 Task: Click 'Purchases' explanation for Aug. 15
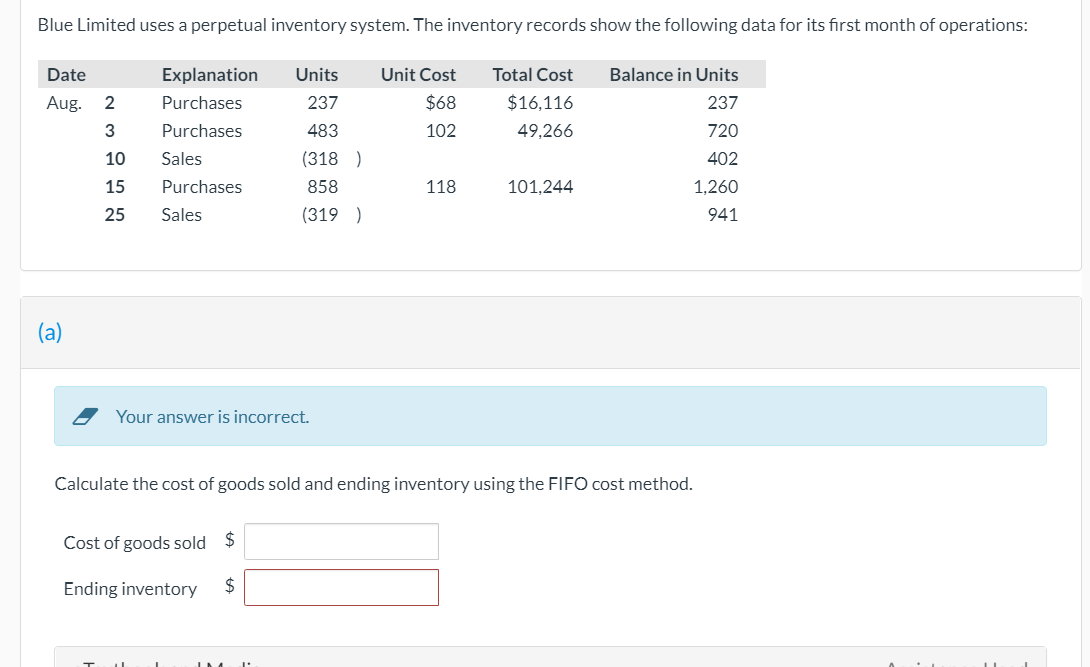(202, 187)
